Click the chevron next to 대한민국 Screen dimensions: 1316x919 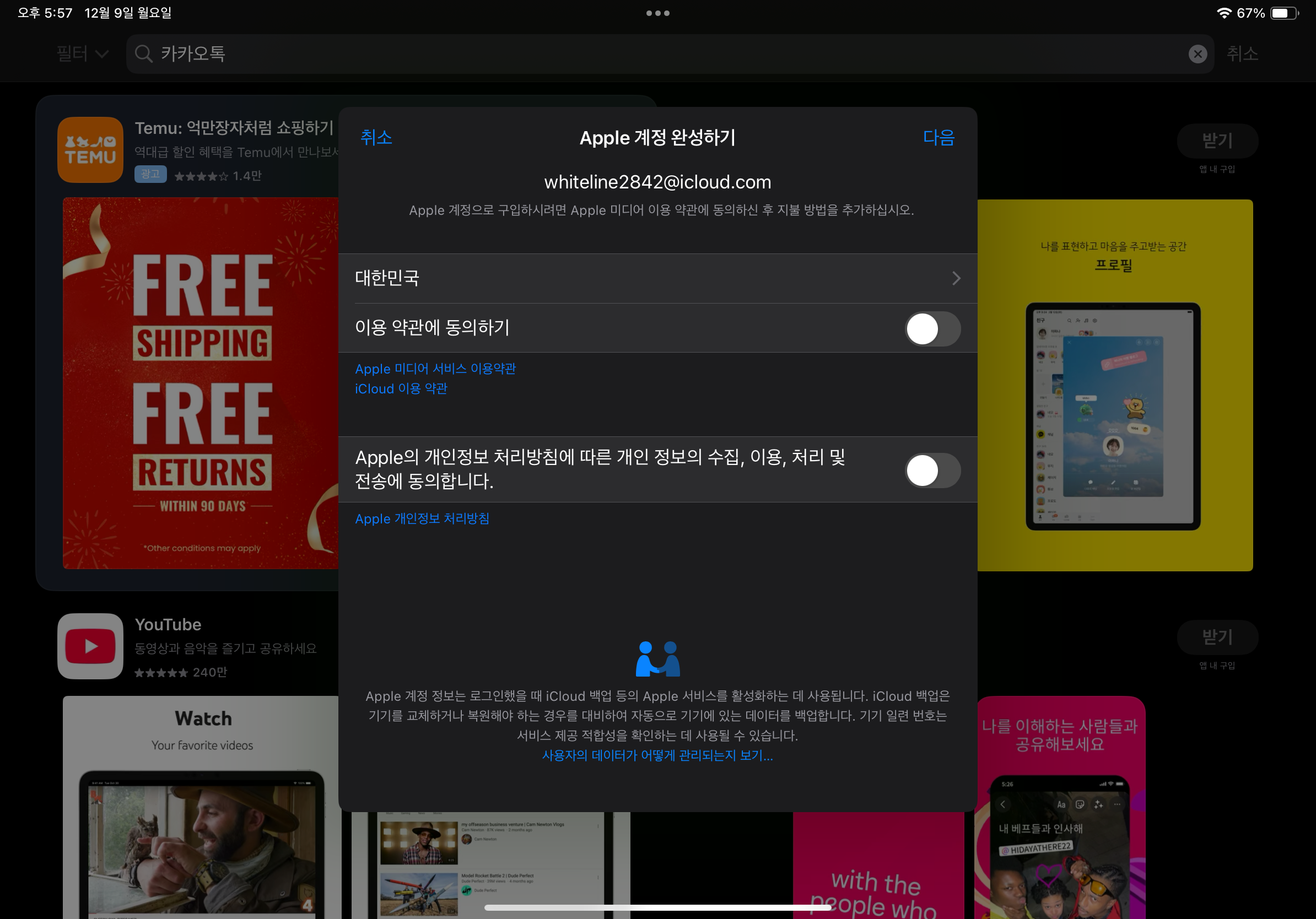pos(956,278)
